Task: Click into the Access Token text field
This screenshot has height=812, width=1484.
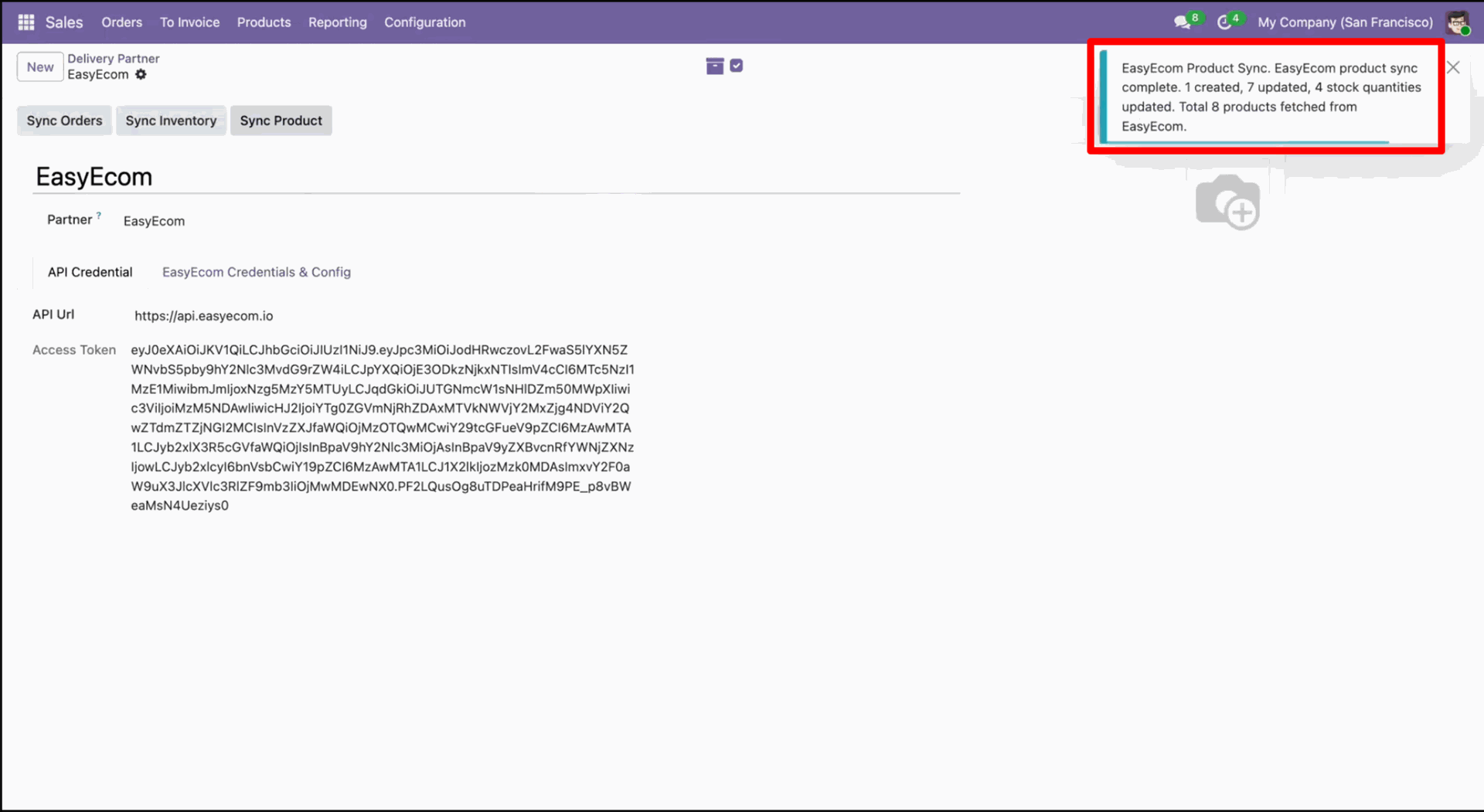Action: tap(383, 427)
